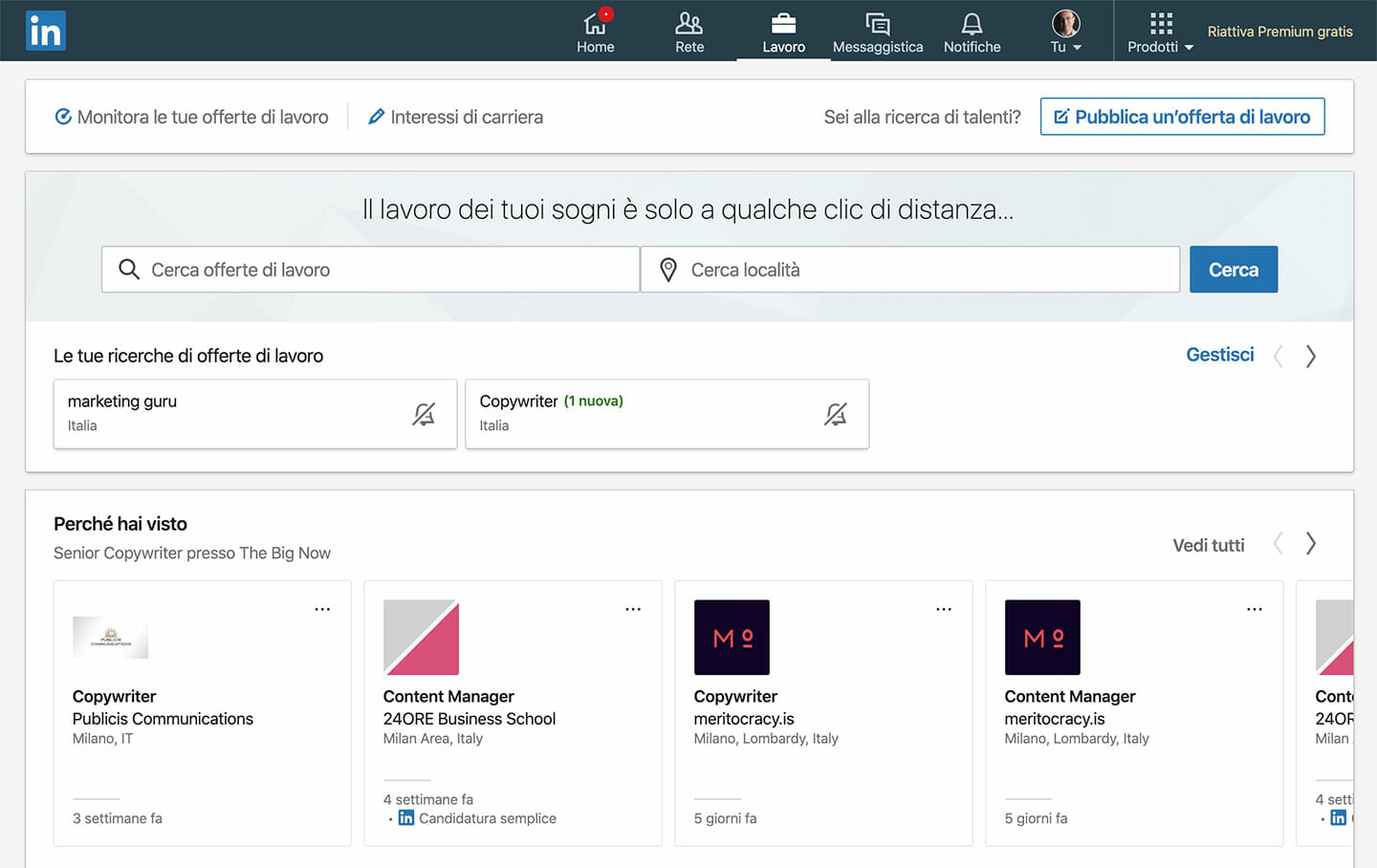The height and width of the screenshot is (868, 1377).
Task: Open Rete network icon
Action: (688, 23)
